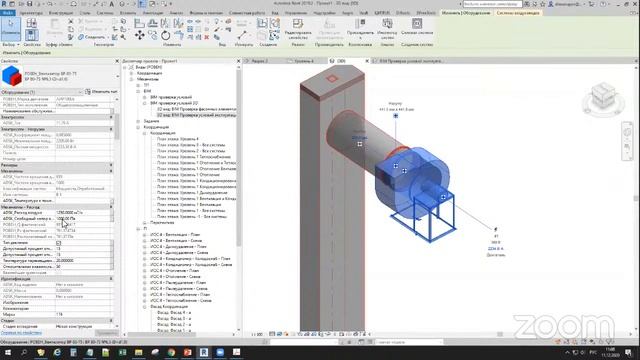Switch to the Level 4 view tab
This screenshot has height=360, width=640.
tap(304, 61)
